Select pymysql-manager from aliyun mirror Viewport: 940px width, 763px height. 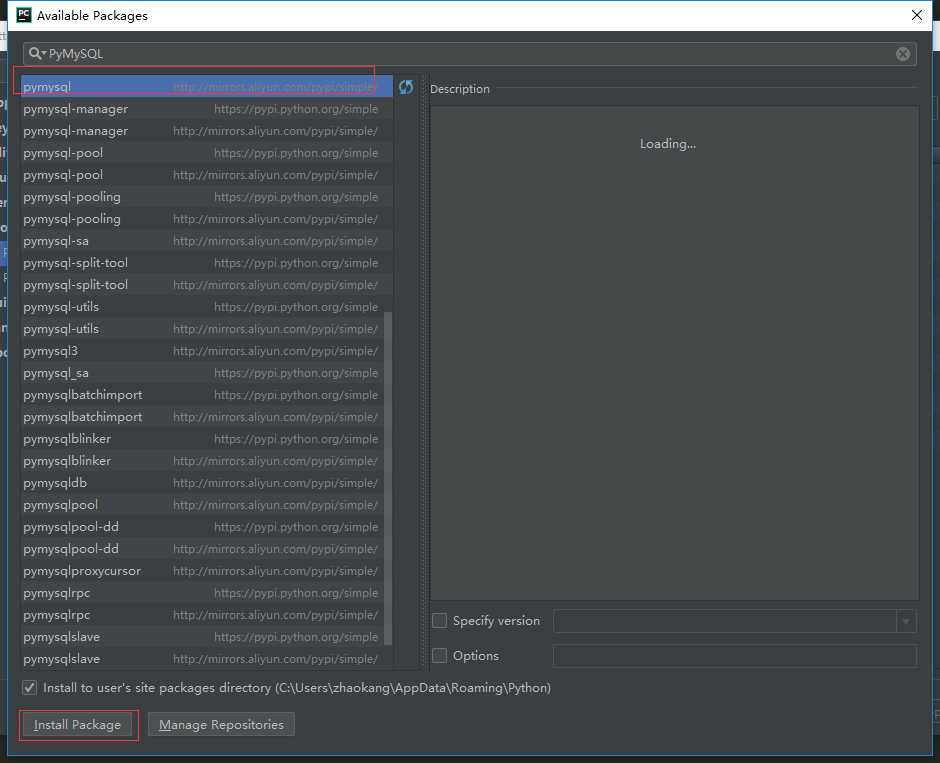pos(207,131)
